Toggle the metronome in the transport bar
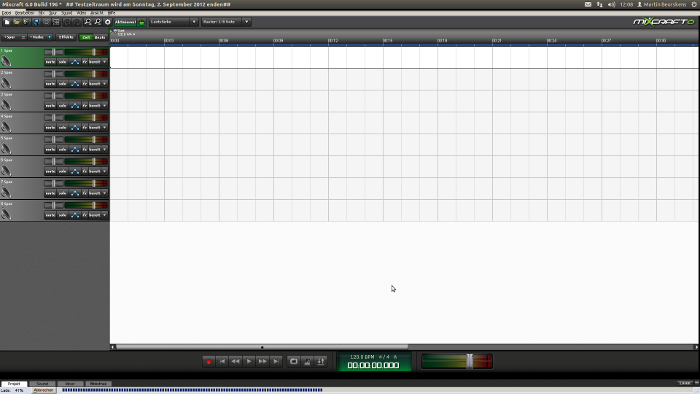The image size is (700, 394). pyautogui.click(x=307, y=361)
